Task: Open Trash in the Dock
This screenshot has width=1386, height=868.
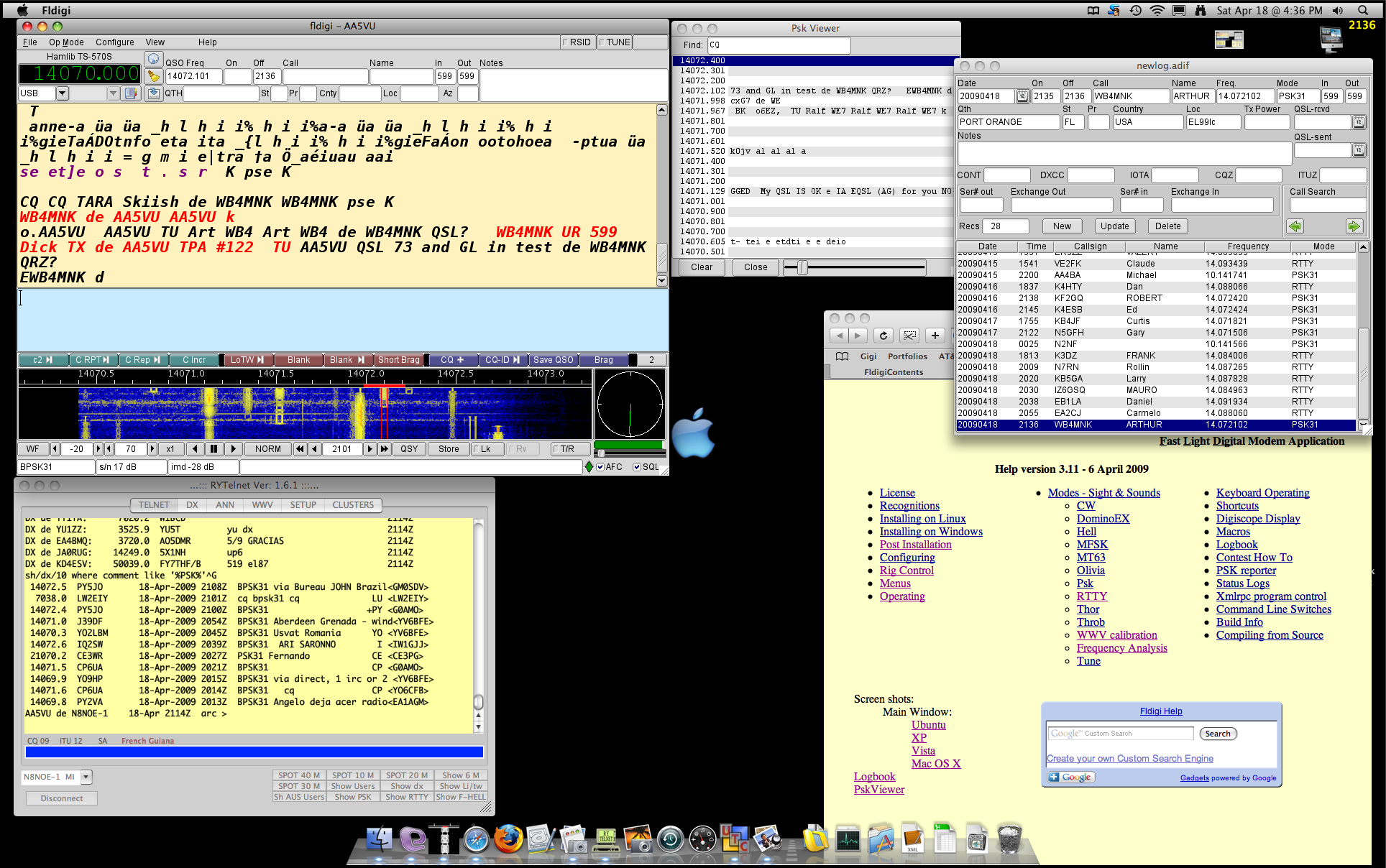Action: 1009,838
